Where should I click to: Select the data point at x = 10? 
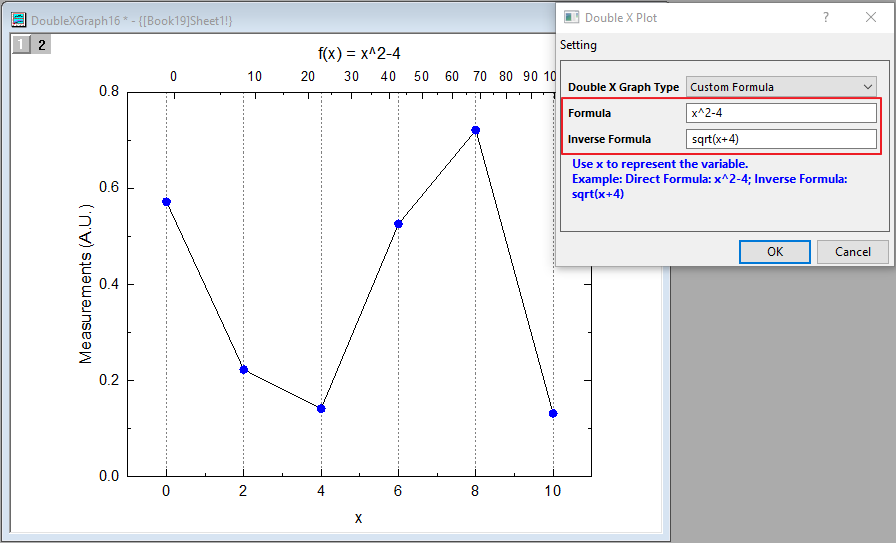coord(553,413)
